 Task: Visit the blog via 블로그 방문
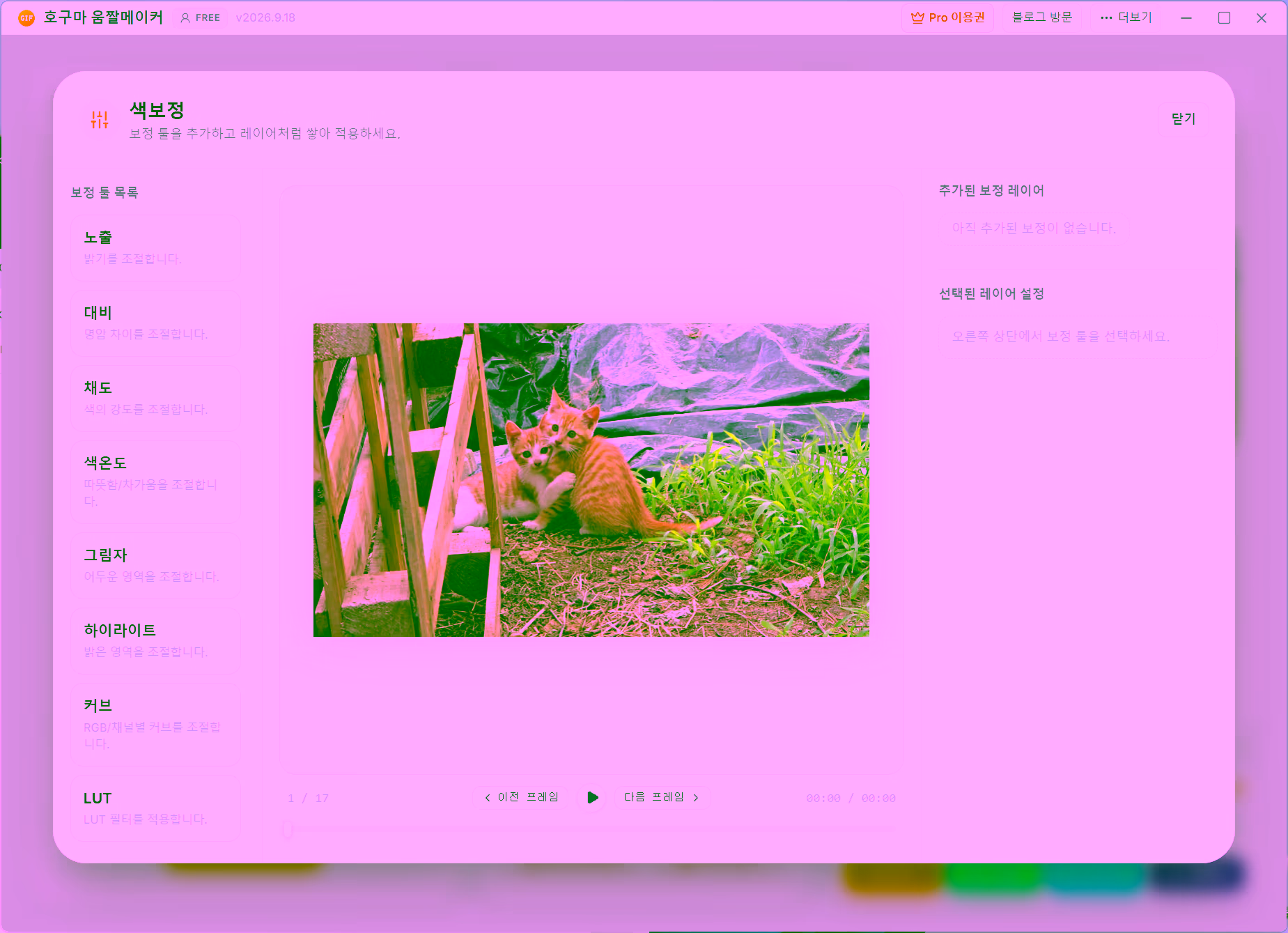[x=1041, y=17]
